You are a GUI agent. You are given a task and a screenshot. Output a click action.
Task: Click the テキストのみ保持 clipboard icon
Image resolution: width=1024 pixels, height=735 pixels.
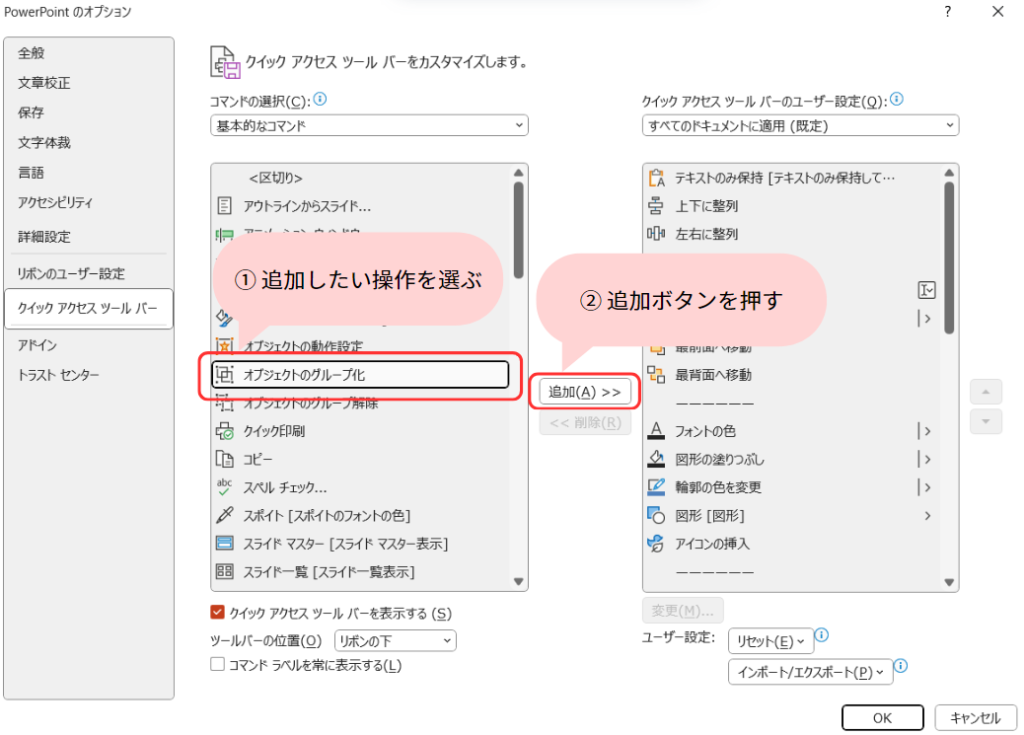pyautogui.click(x=656, y=178)
